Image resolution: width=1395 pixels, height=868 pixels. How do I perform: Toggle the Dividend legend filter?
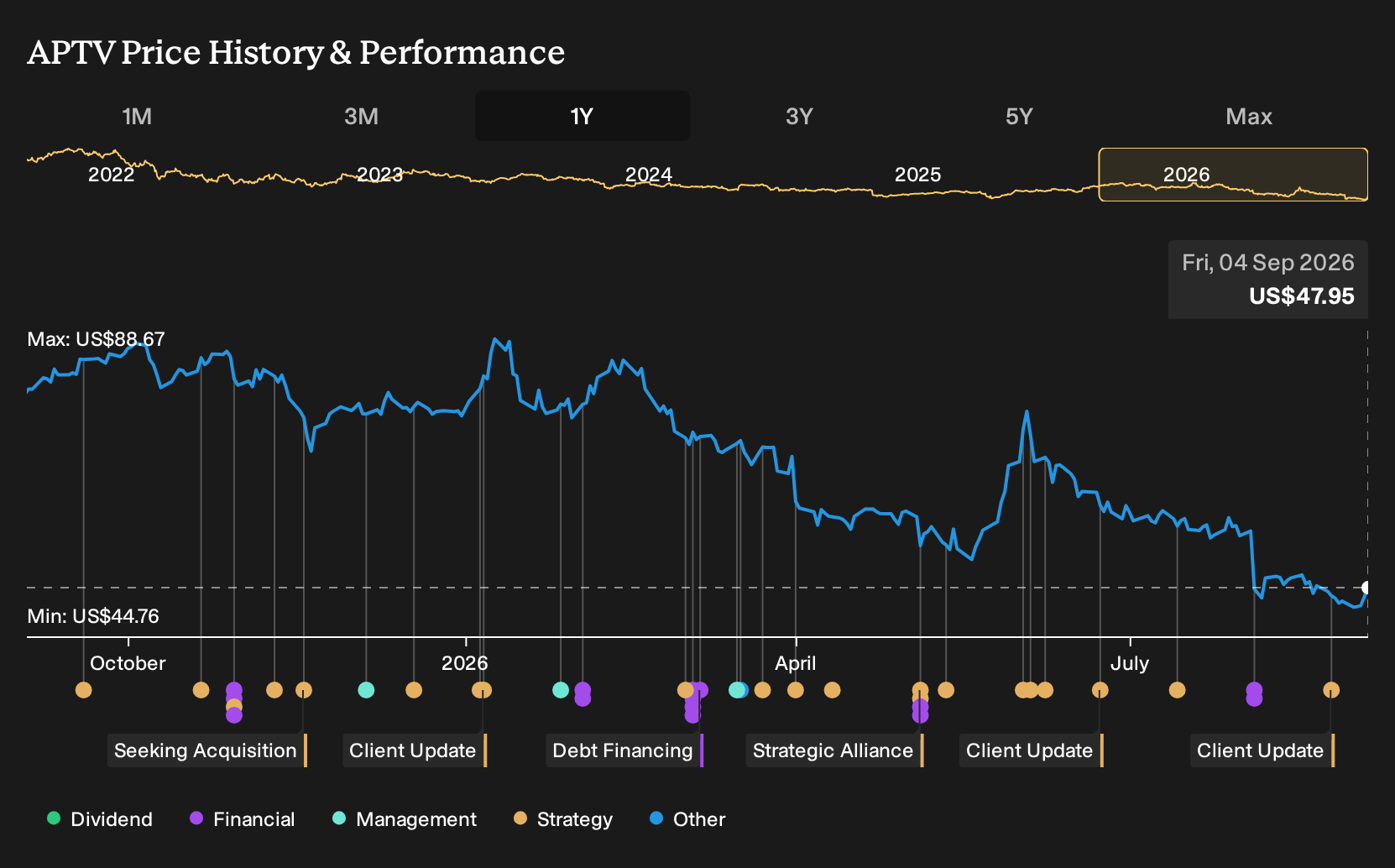[x=100, y=819]
